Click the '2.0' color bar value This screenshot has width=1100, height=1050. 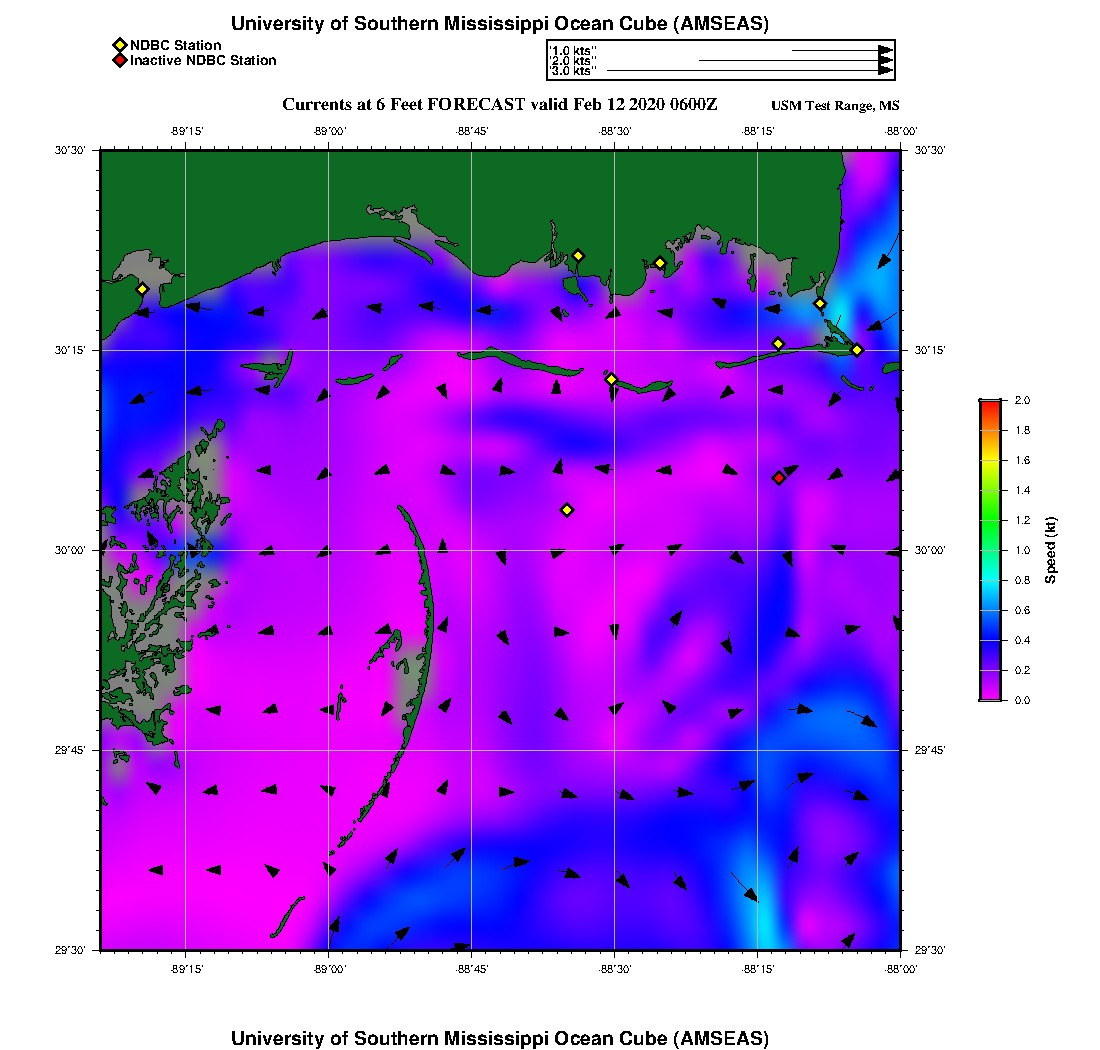(1022, 400)
